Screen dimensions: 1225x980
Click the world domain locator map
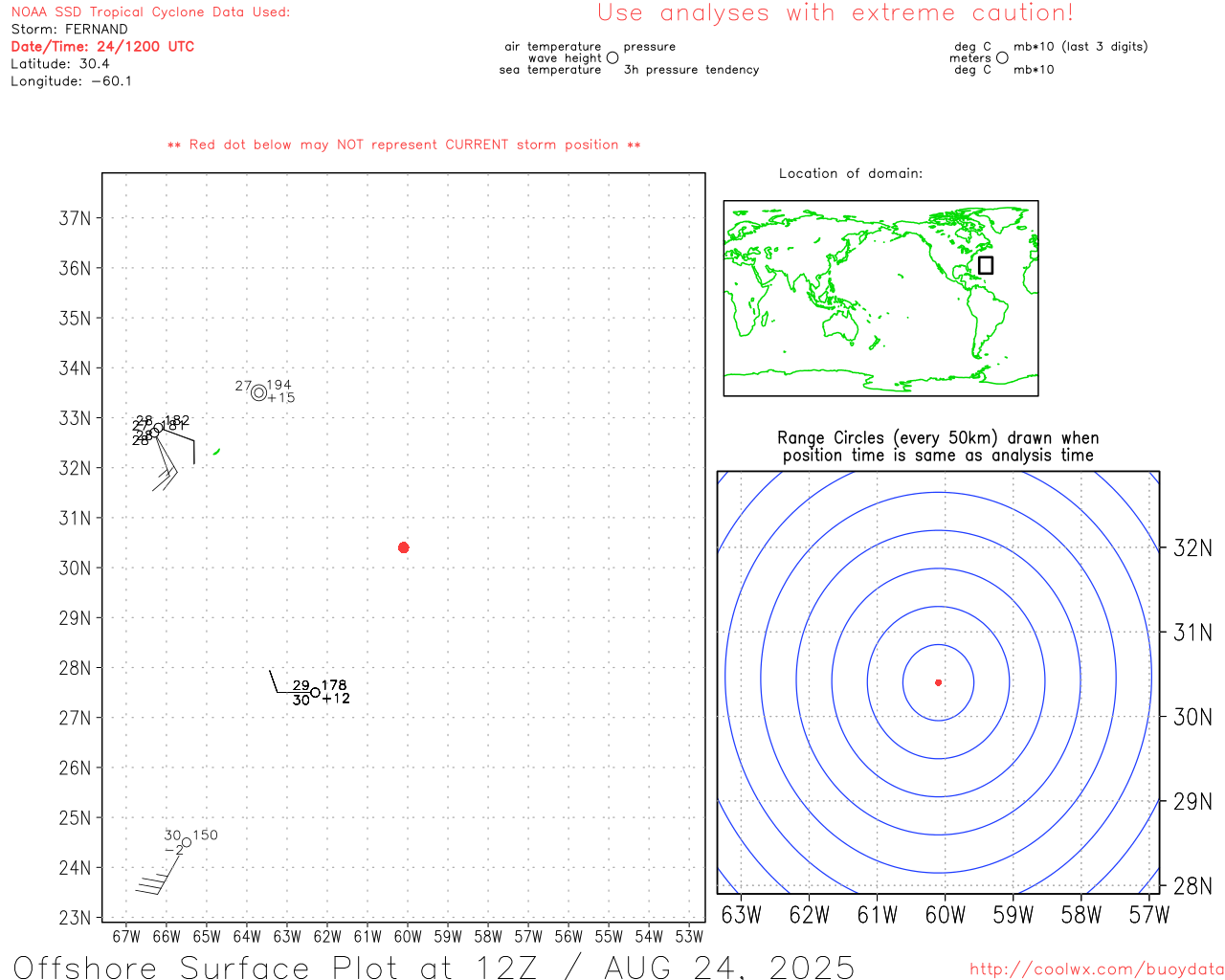tap(880, 299)
